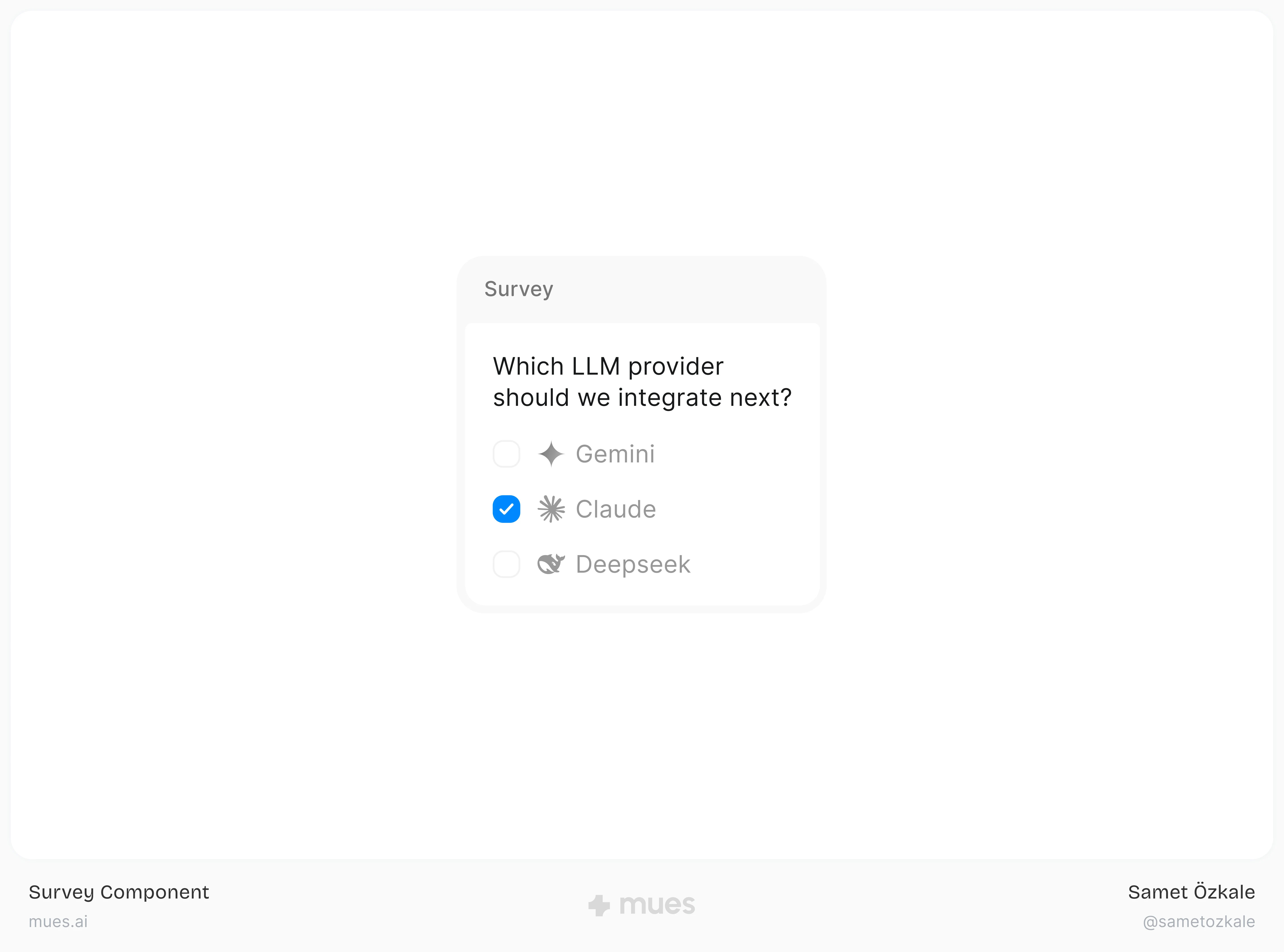Select the Gemini option label

coord(615,454)
